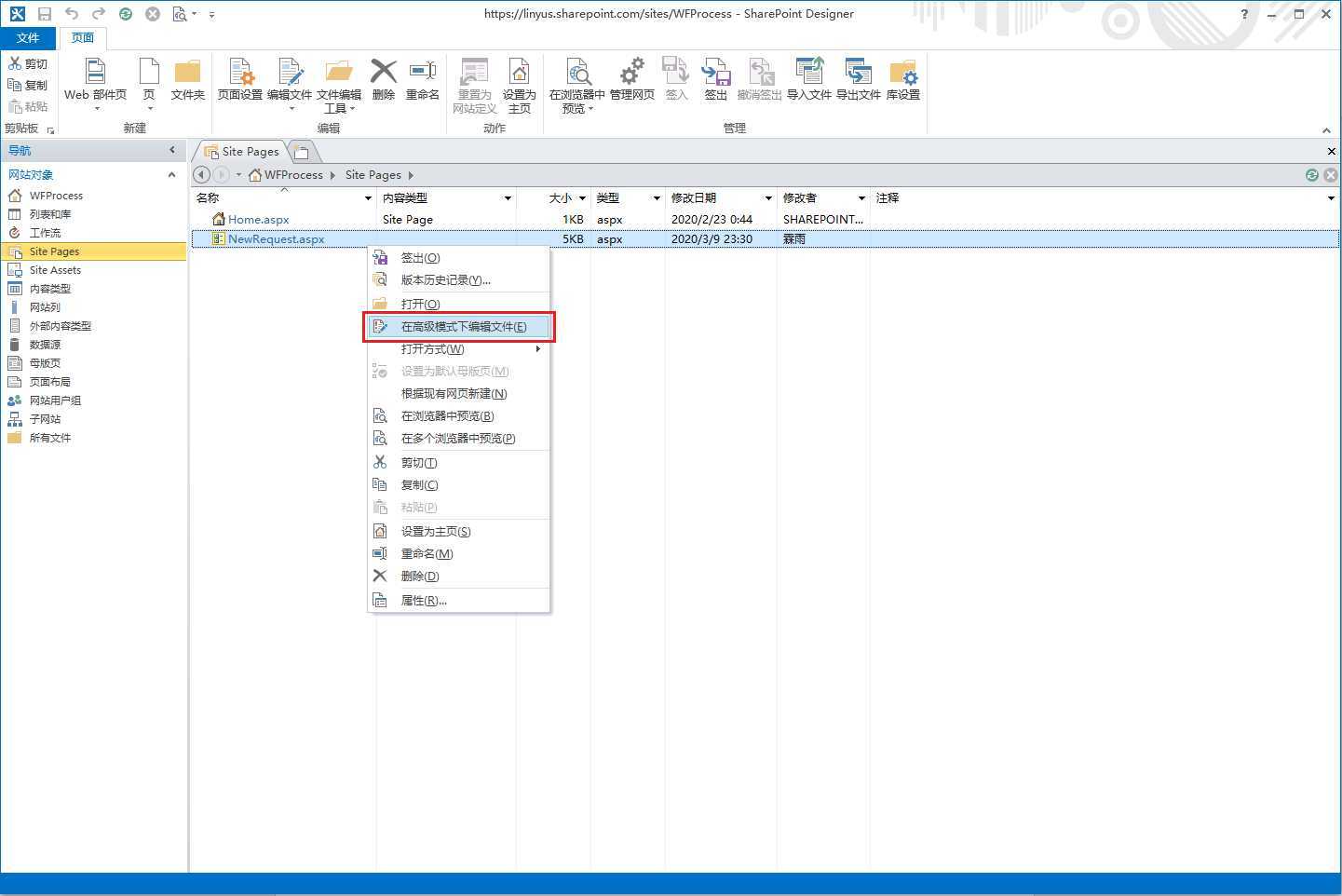Choose 签出(O) in context menu
1342x896 pixels.
(x=458, y=258)
